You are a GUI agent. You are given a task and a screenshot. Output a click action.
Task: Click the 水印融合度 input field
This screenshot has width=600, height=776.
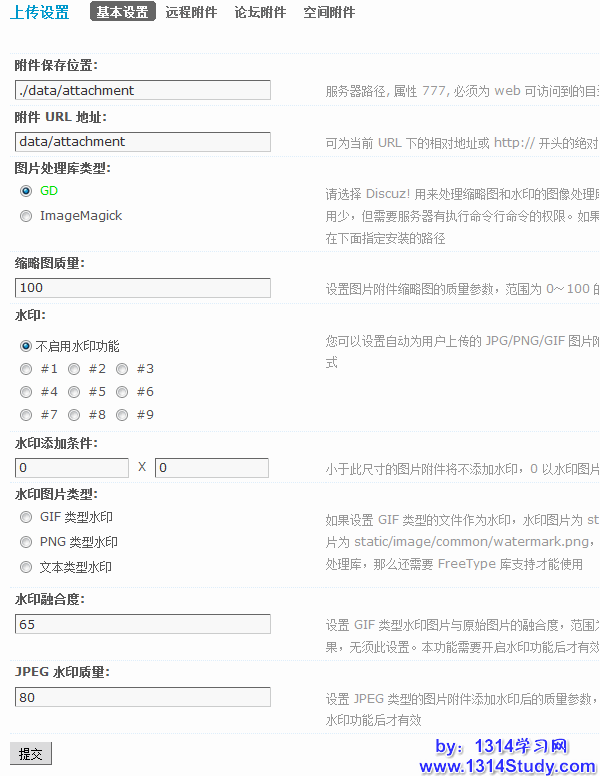pyautogui.click(x=143, y=624)
